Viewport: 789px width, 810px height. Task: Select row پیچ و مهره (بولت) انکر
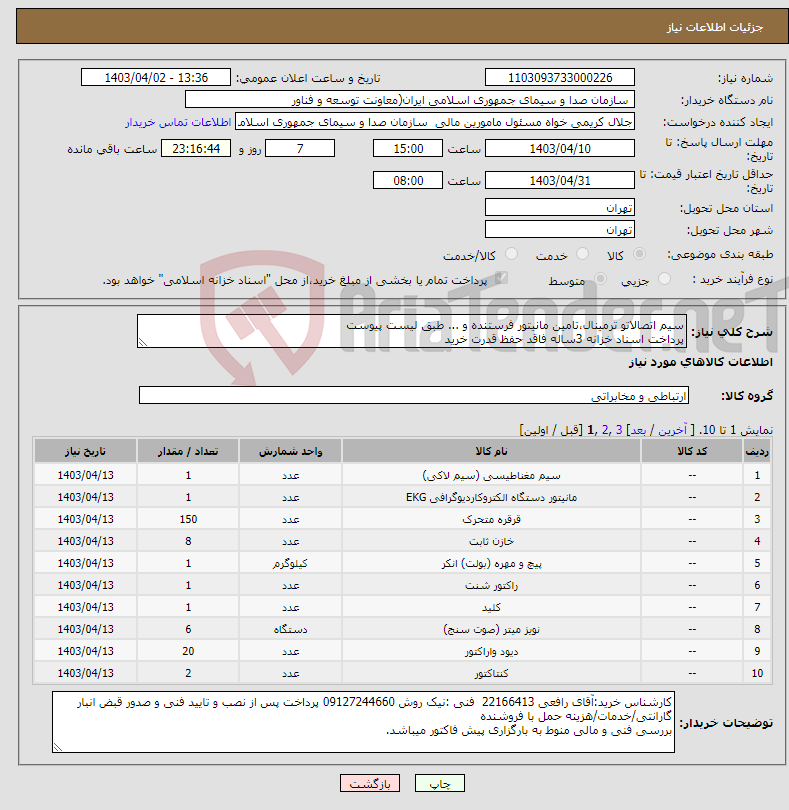pos(403,563)
